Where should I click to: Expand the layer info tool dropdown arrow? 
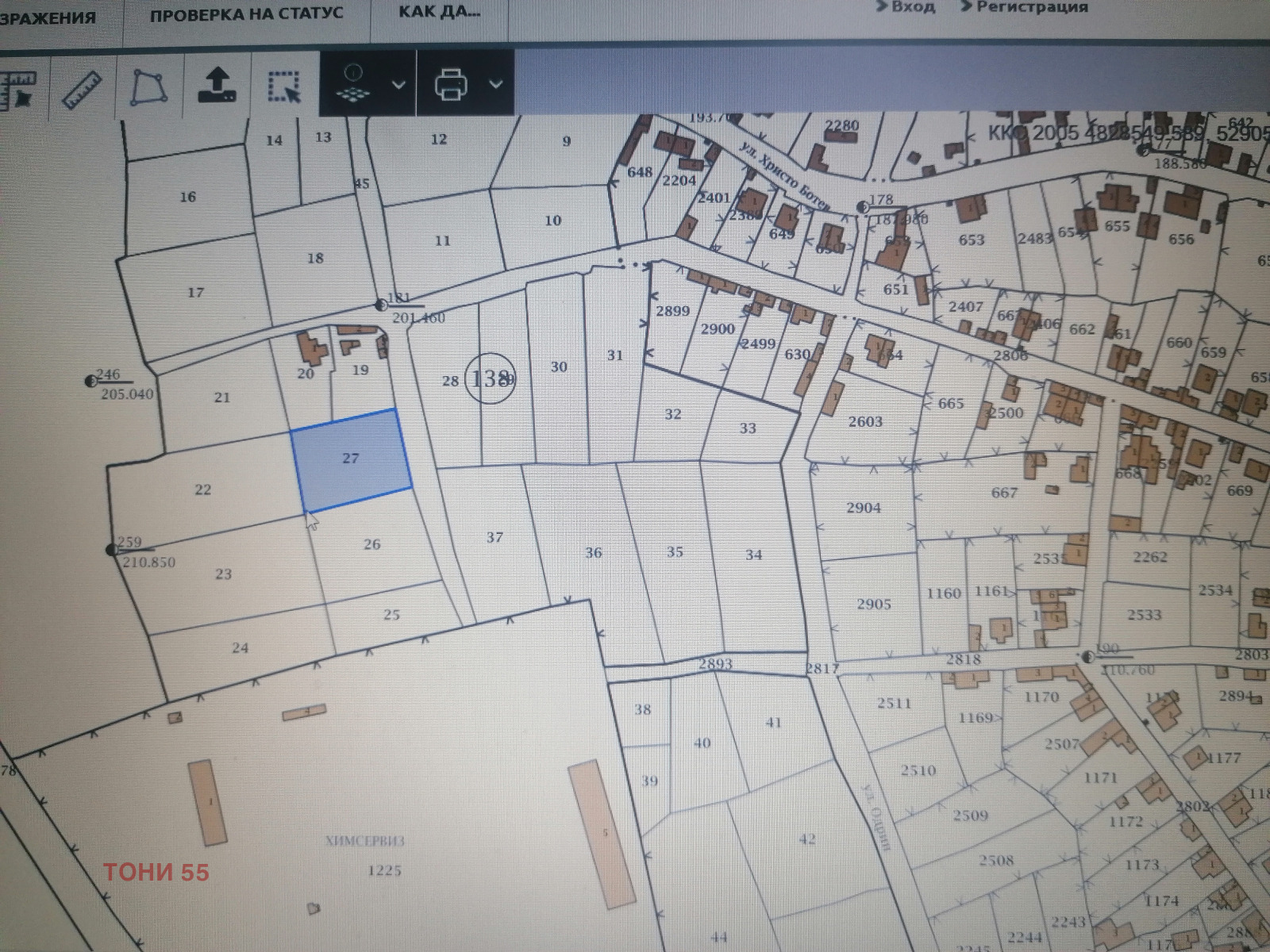click(399, 84)
